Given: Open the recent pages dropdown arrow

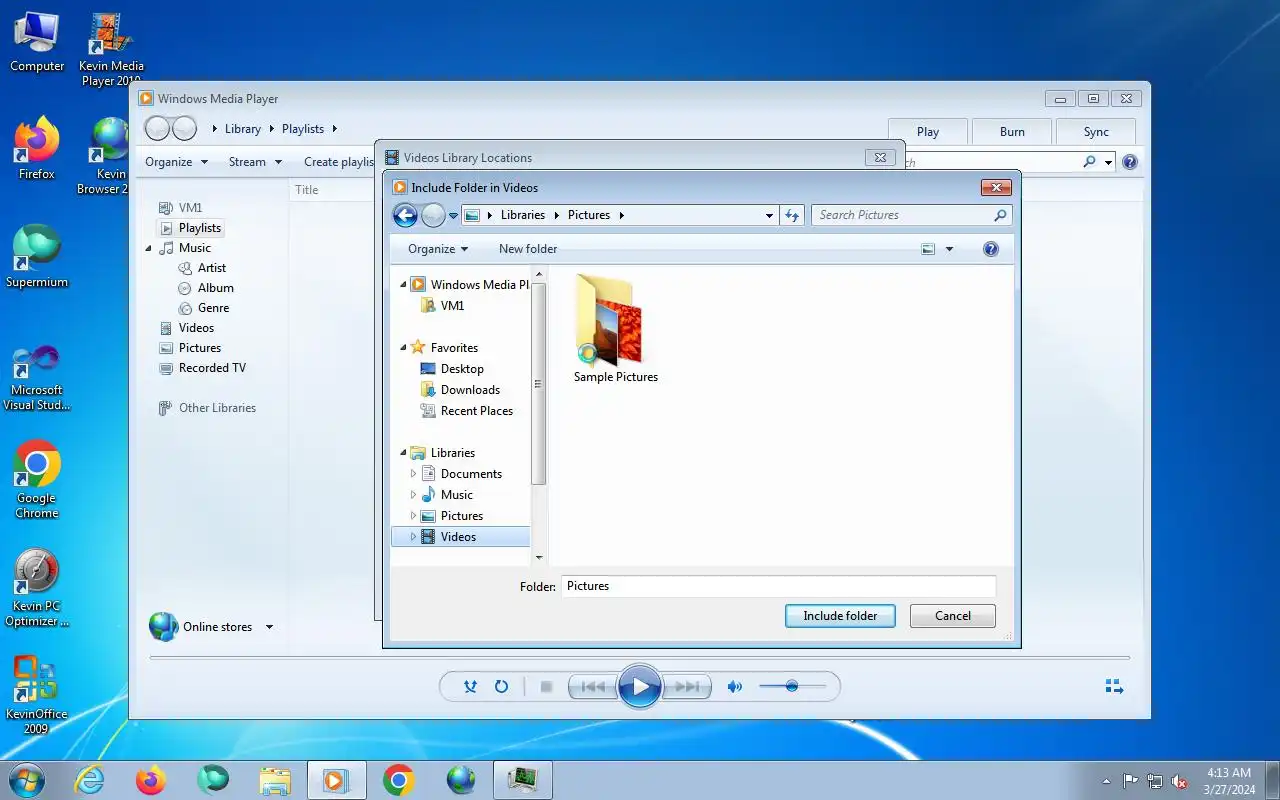Looking at the screenshot, I should [x=453, y=216].
